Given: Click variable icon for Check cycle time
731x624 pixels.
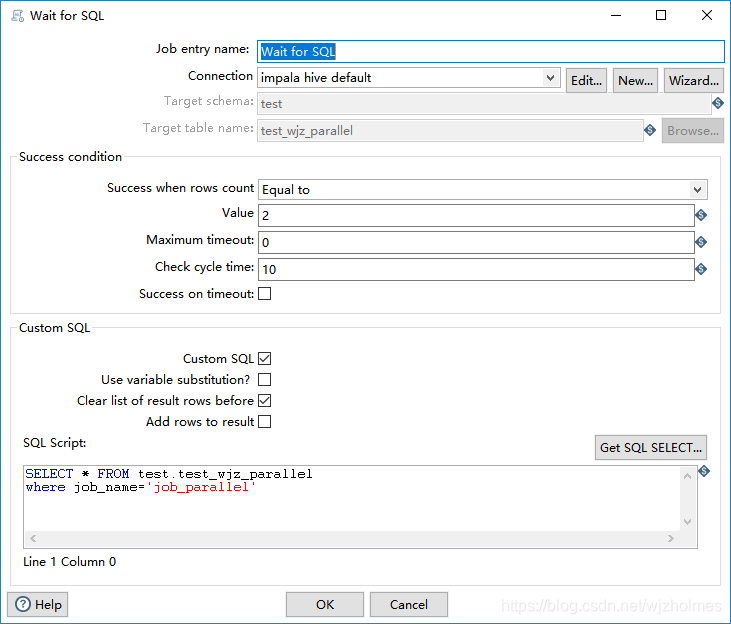Looking at the screenshot, I should tap(701, 269).
